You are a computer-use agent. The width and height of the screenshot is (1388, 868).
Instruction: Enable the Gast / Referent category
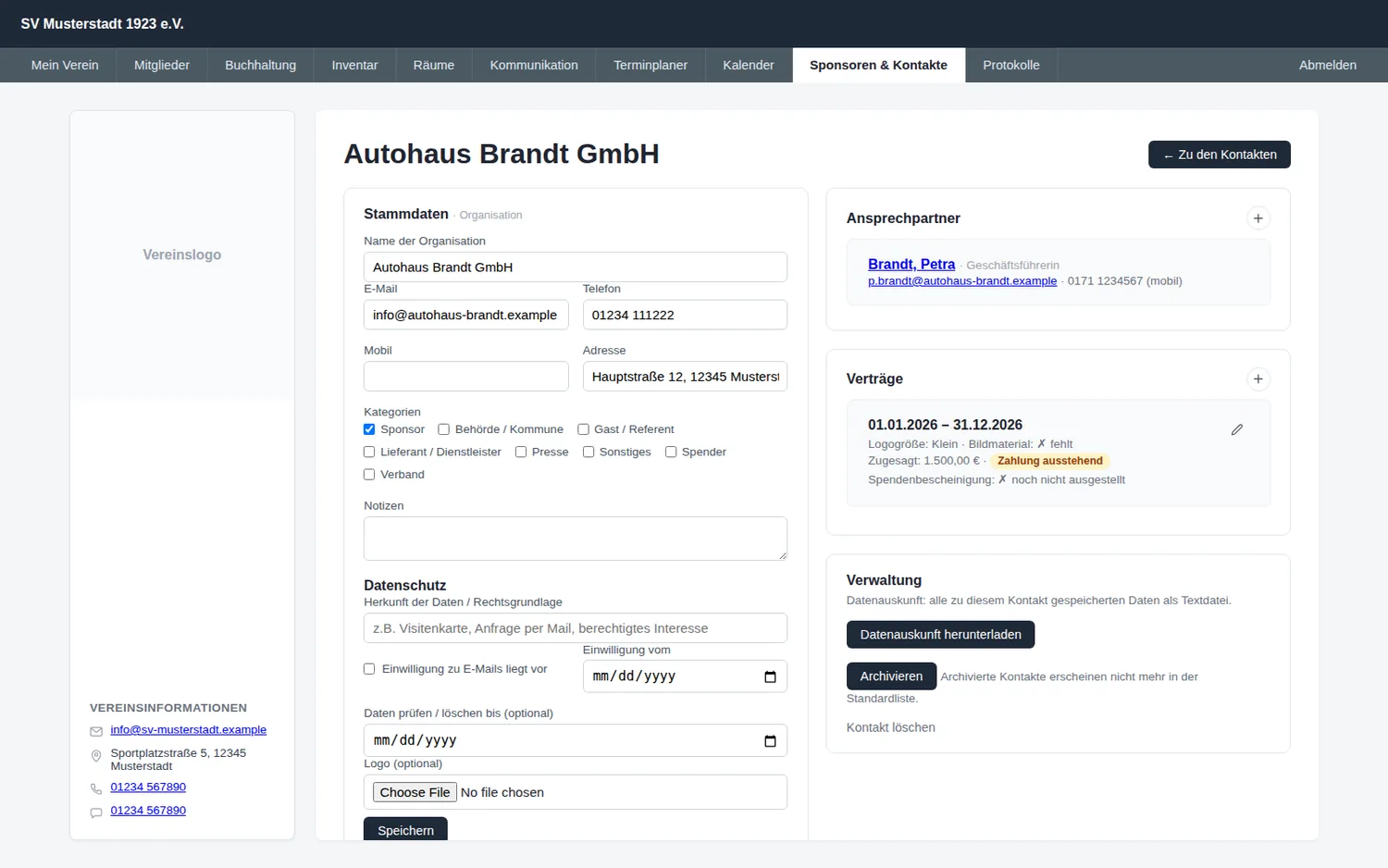[x=583, y=429]
